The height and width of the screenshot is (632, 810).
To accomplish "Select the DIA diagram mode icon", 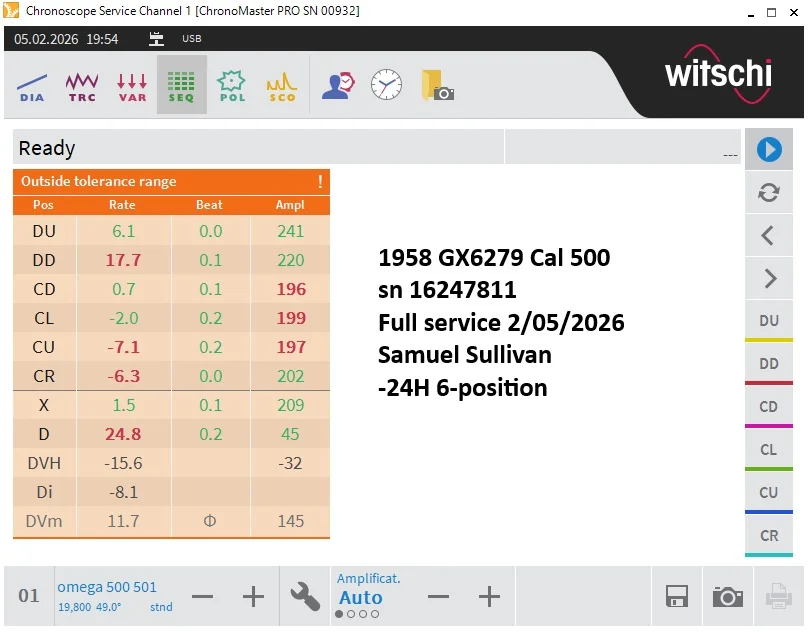I will point(32,85).
